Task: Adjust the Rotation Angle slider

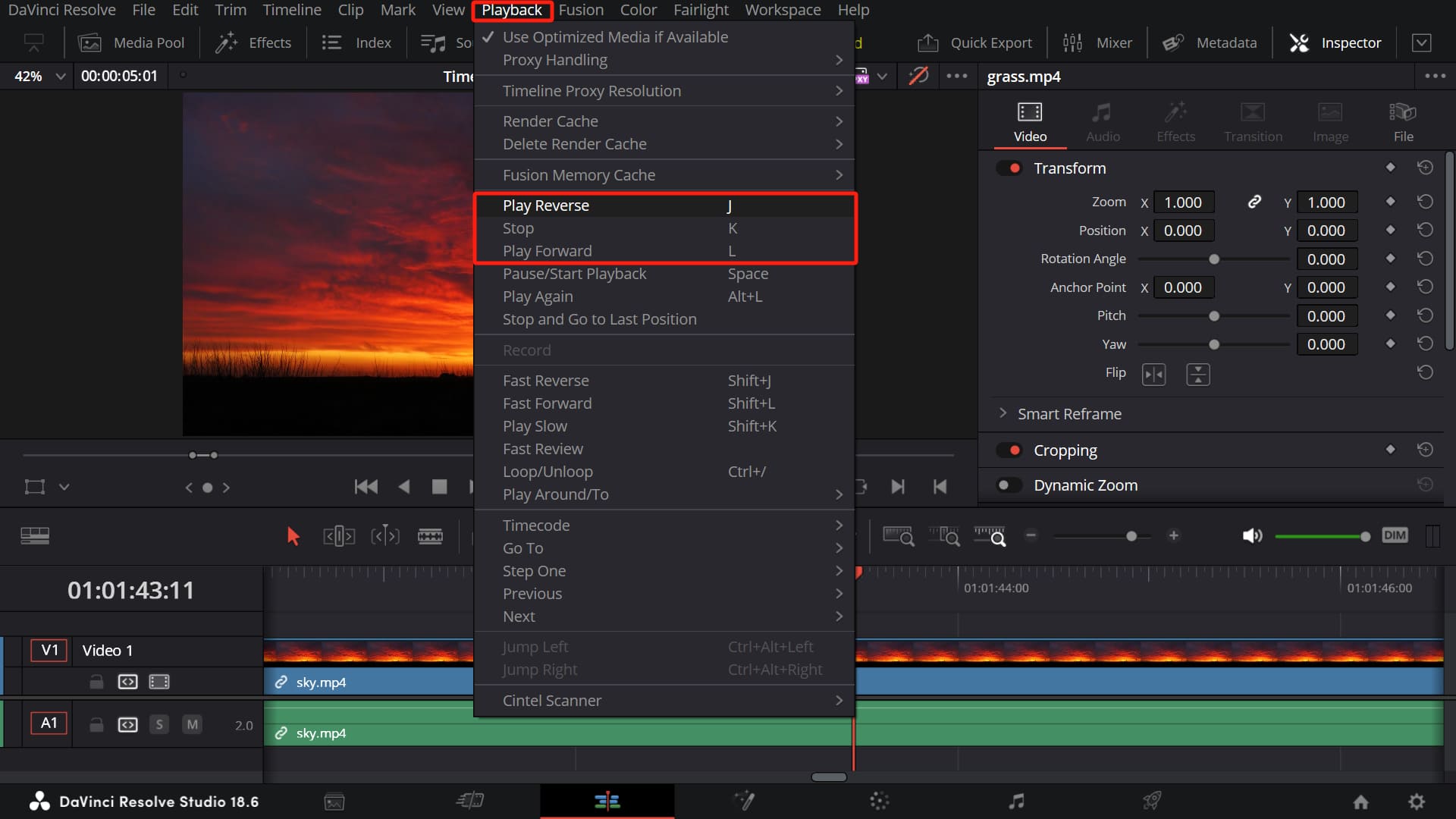Action: [1213, 259]
